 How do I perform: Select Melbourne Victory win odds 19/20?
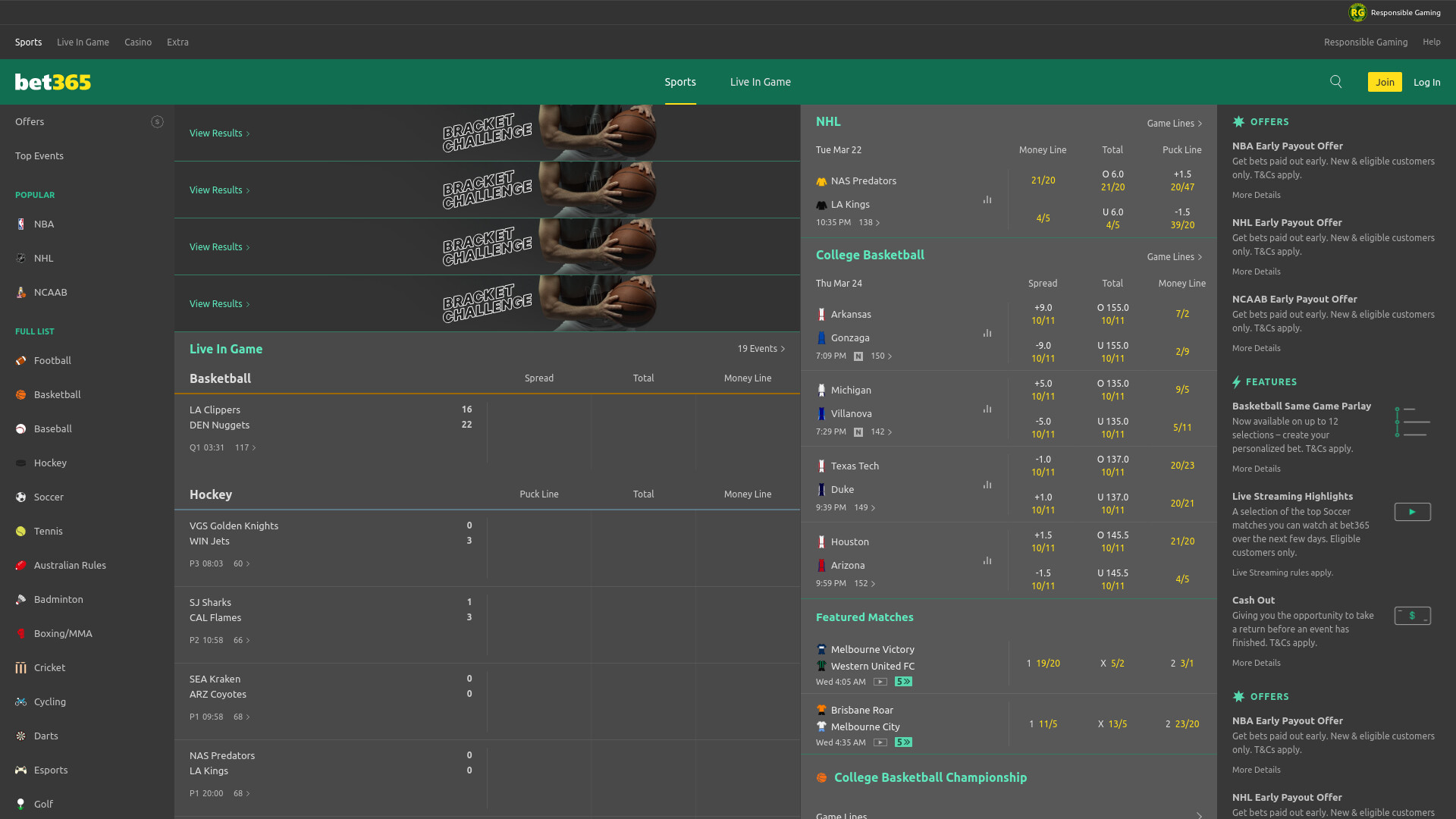pos(1043,664)
